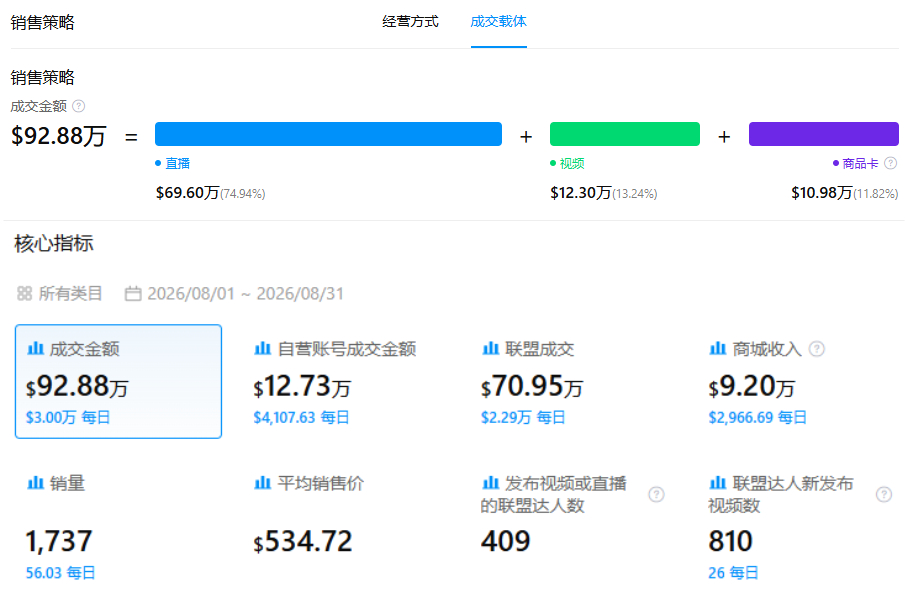Select the 平均销售价 metric card
The image size is (908, 614).
tap(346, 527)
